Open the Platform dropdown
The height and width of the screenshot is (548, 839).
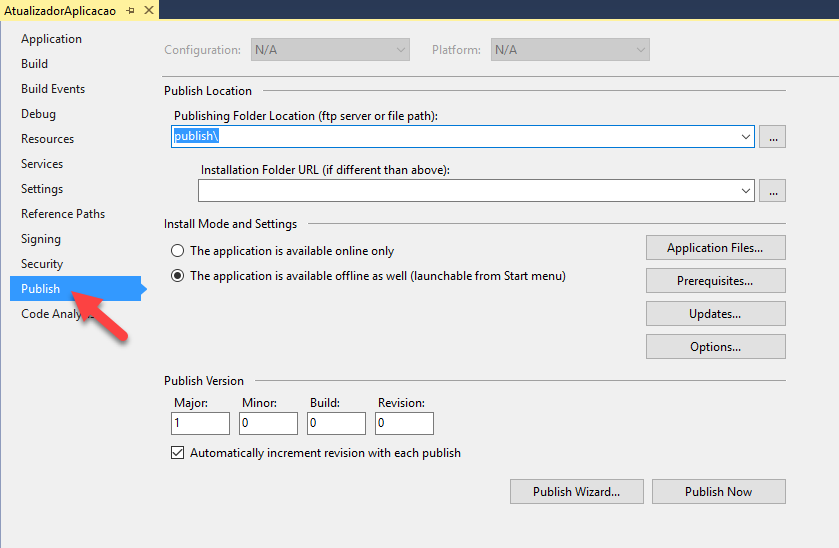click(570, 50)
